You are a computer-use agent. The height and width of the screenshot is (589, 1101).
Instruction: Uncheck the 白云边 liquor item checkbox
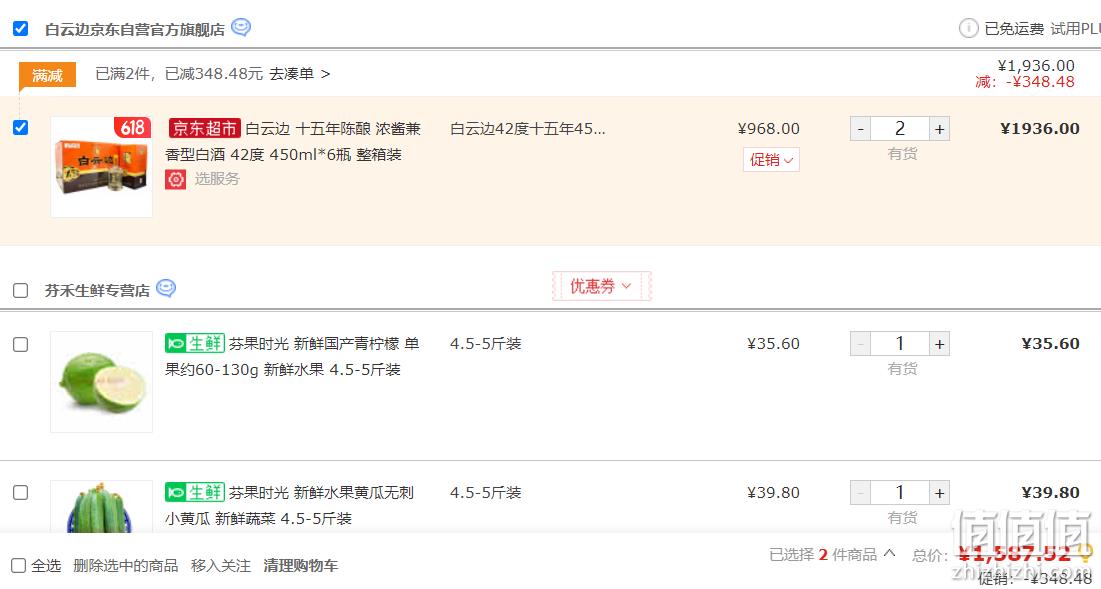(20, 128)
